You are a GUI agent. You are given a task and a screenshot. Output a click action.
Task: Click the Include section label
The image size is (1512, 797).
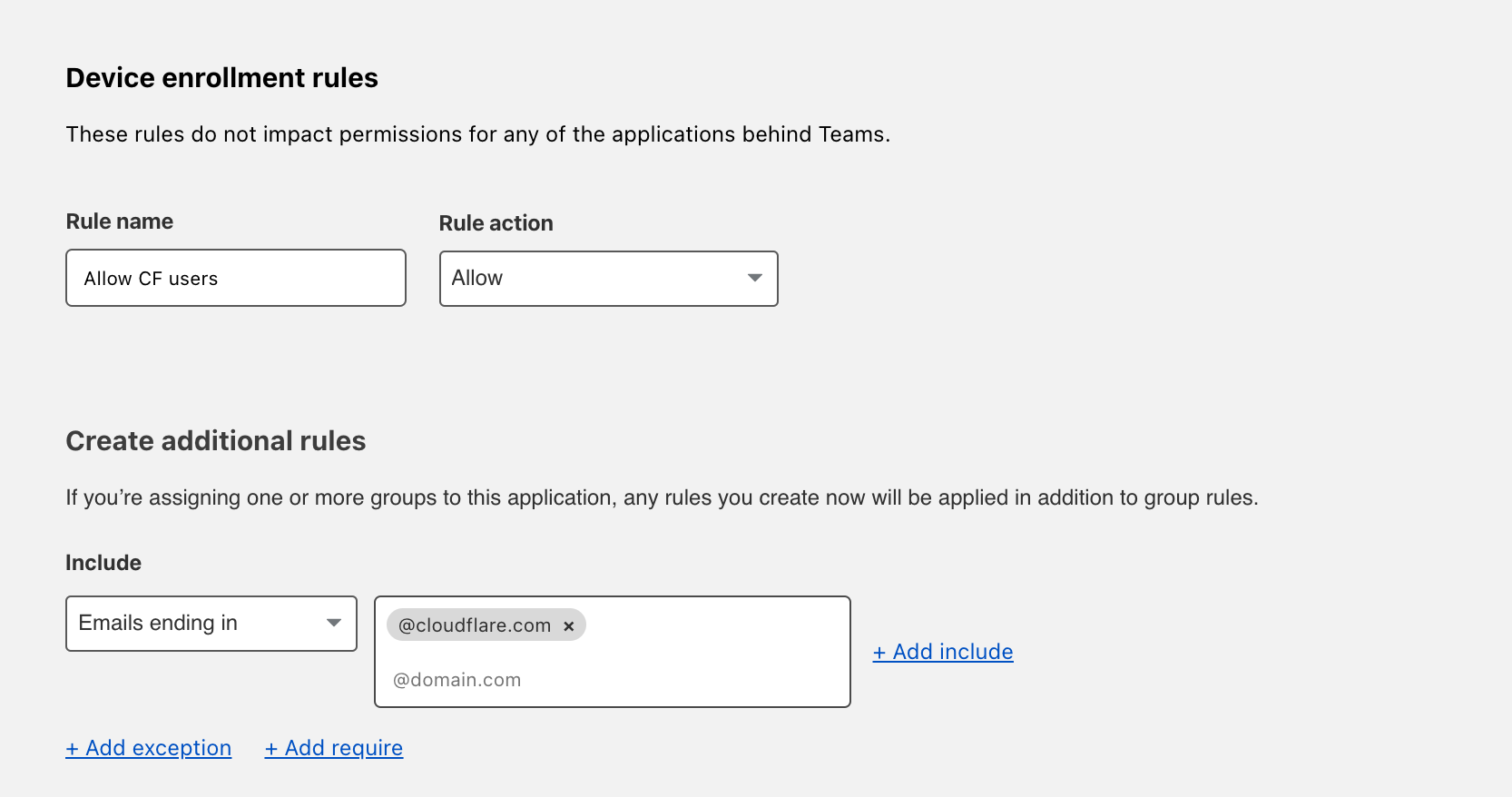coord(103,563)
